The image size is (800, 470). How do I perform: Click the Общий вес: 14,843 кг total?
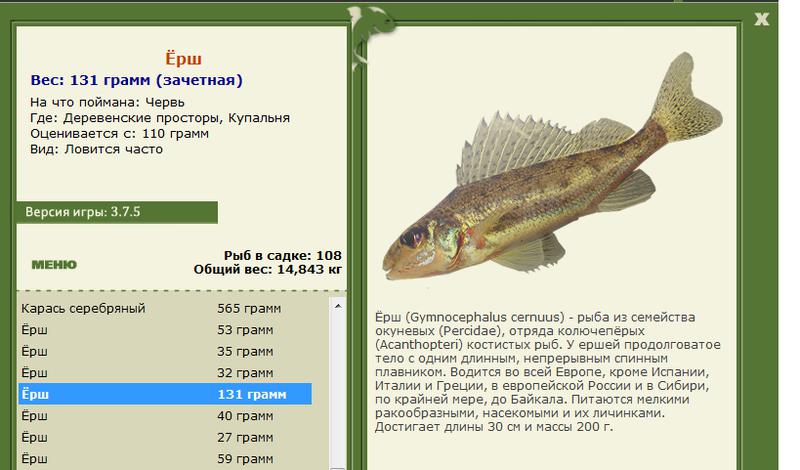[267, 269]
